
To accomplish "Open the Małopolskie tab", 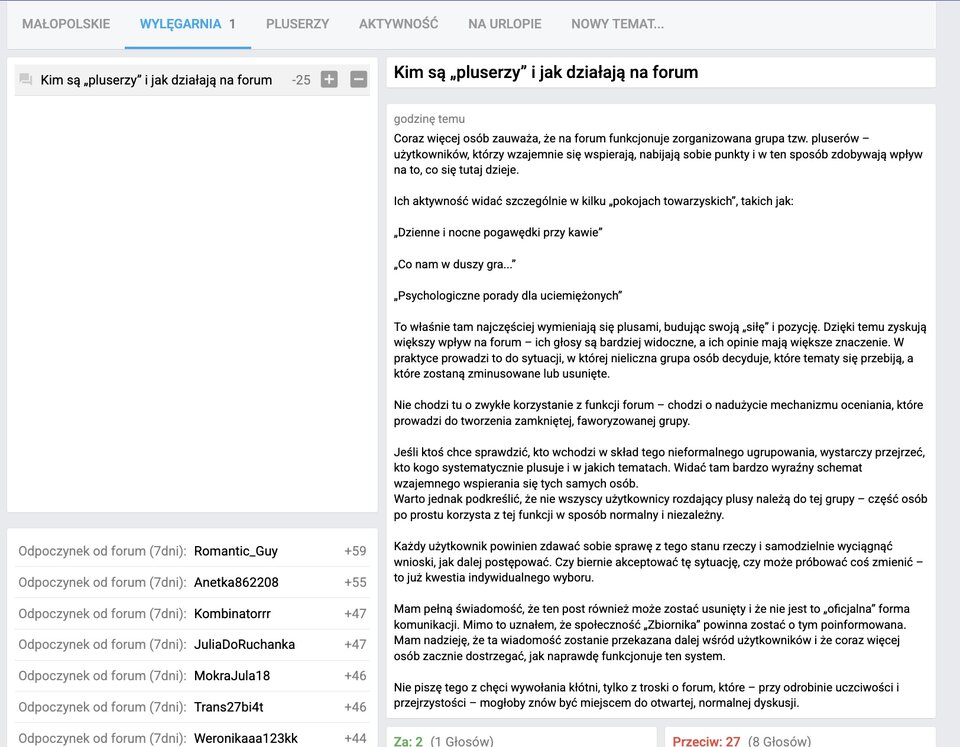I will tap(66, 24).
